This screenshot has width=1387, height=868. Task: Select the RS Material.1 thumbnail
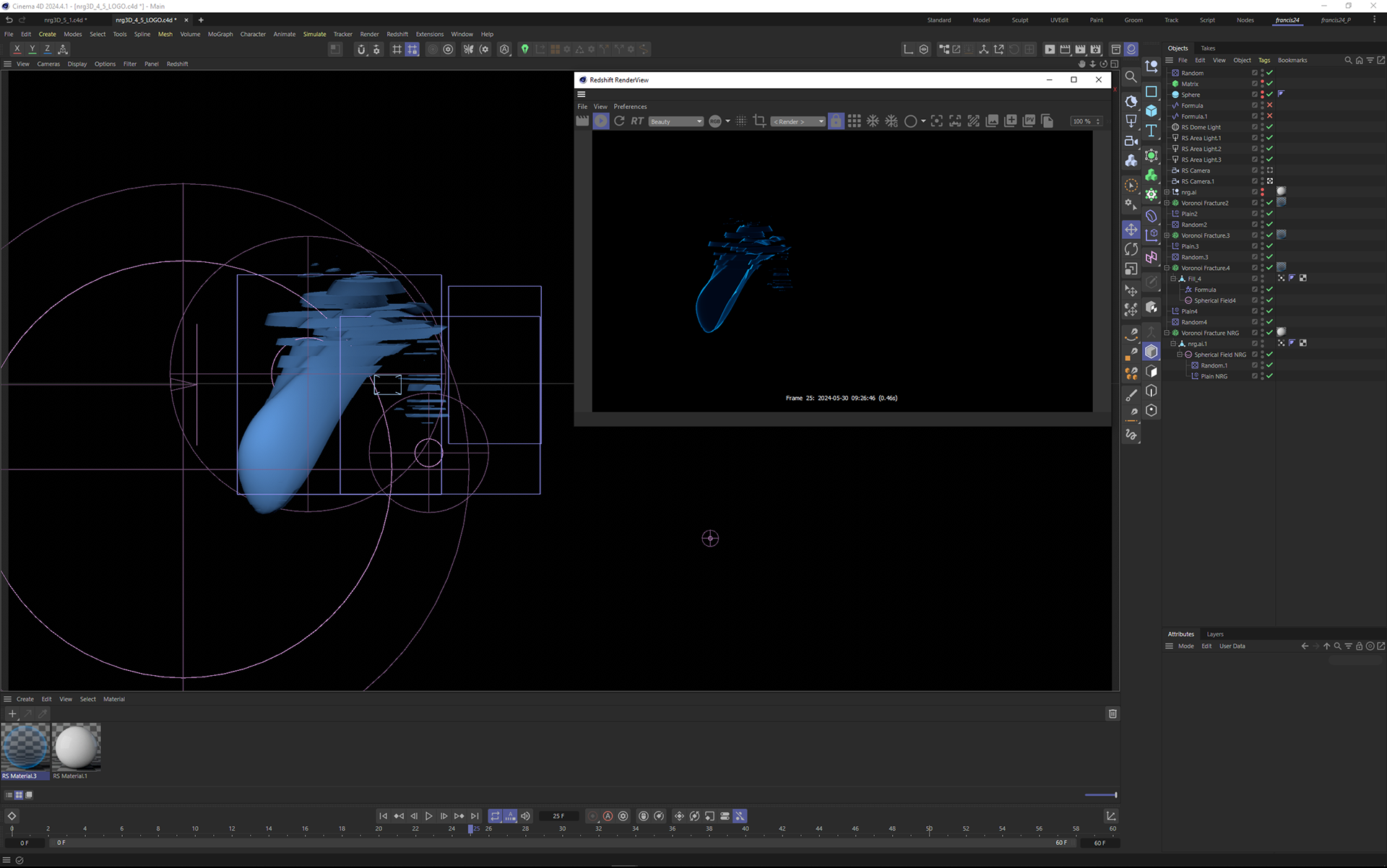(76, 747)
